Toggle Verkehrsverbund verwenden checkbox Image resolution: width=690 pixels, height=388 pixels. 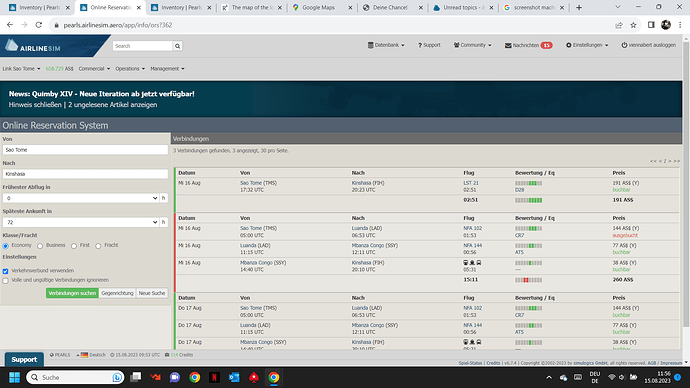[x=6, y=271]
